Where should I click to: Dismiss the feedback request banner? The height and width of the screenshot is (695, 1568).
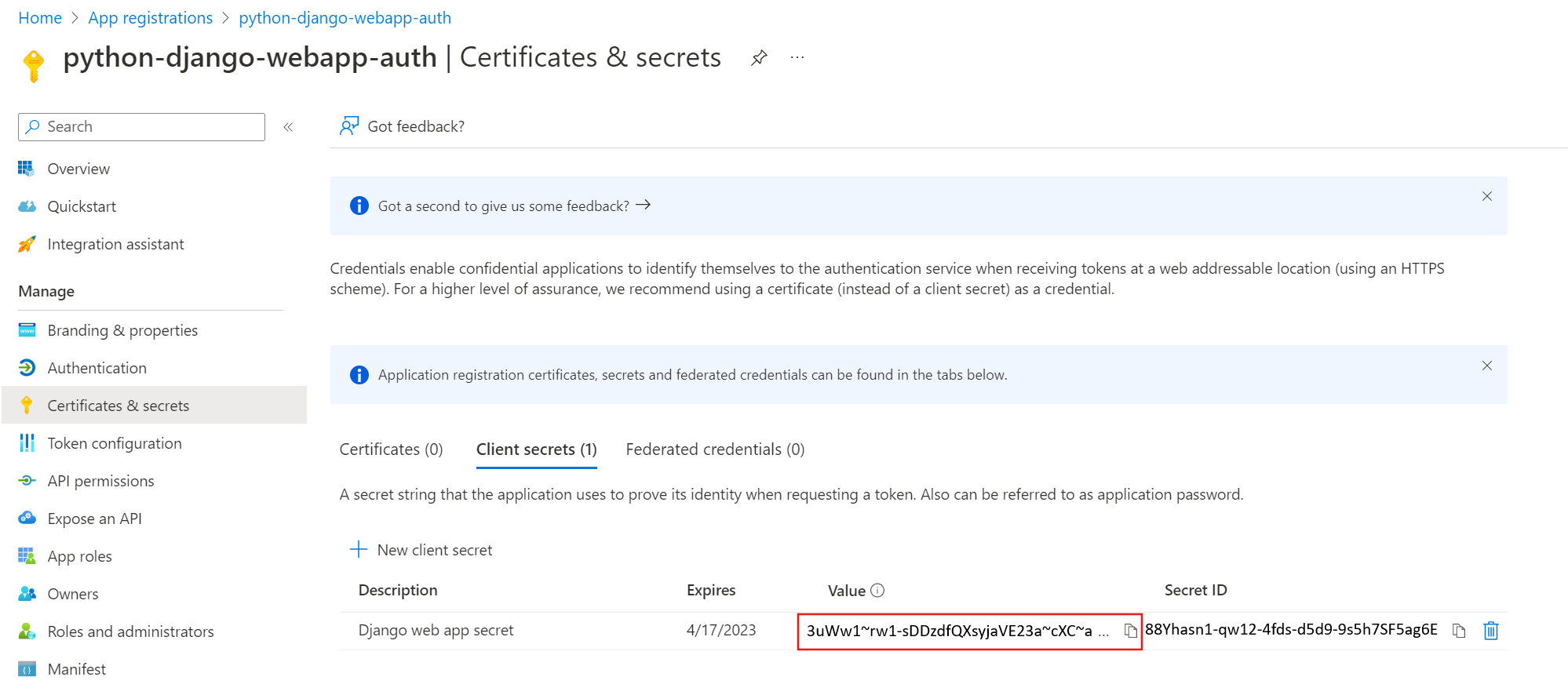click(1486, 196)
